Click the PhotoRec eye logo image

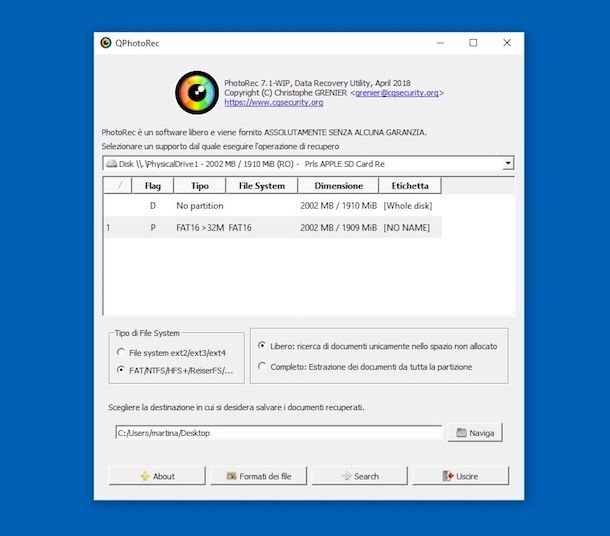point(197,93)
